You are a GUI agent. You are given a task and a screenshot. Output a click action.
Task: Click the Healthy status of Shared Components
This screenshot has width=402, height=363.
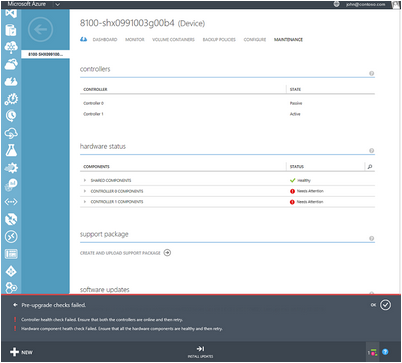(x=300, y=180)
